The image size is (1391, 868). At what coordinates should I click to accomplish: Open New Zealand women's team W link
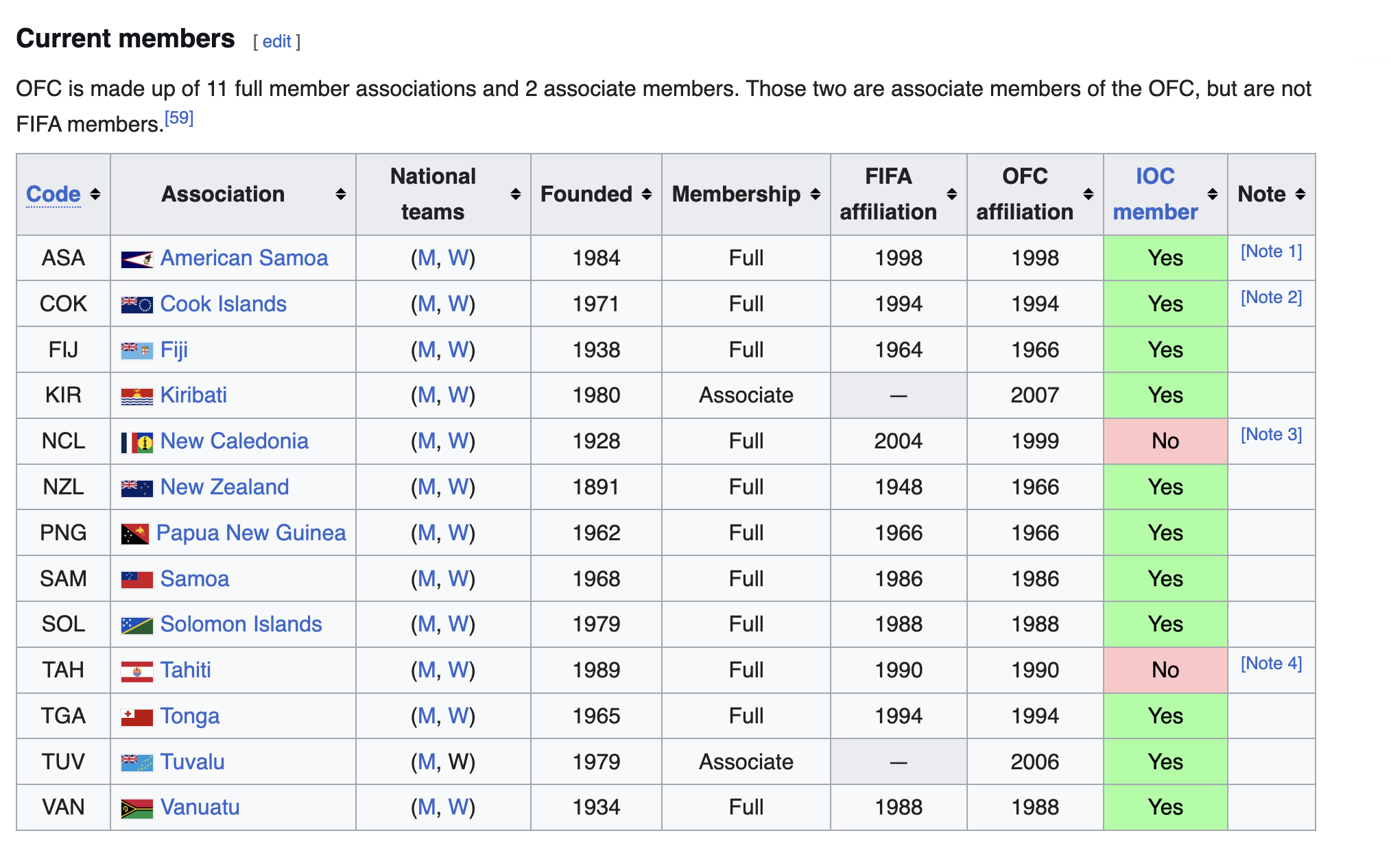tap(458, 487)
